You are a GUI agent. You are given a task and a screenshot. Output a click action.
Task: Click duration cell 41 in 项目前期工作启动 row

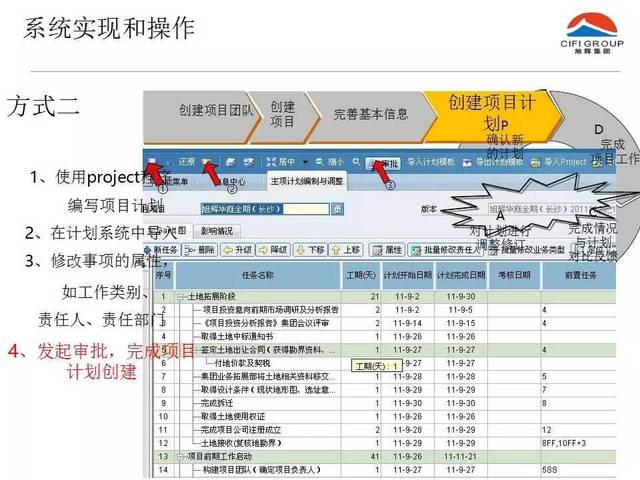coord(361,457)
